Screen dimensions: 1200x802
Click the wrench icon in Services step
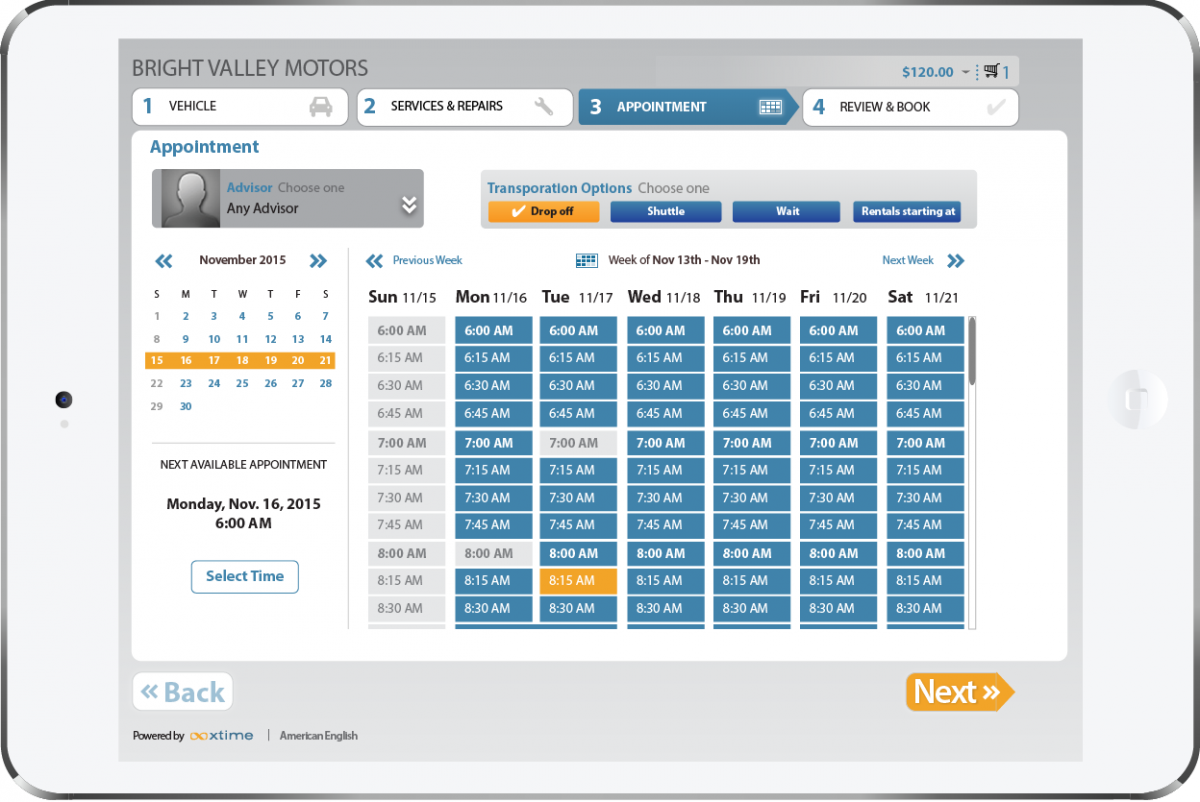(544, 107)
